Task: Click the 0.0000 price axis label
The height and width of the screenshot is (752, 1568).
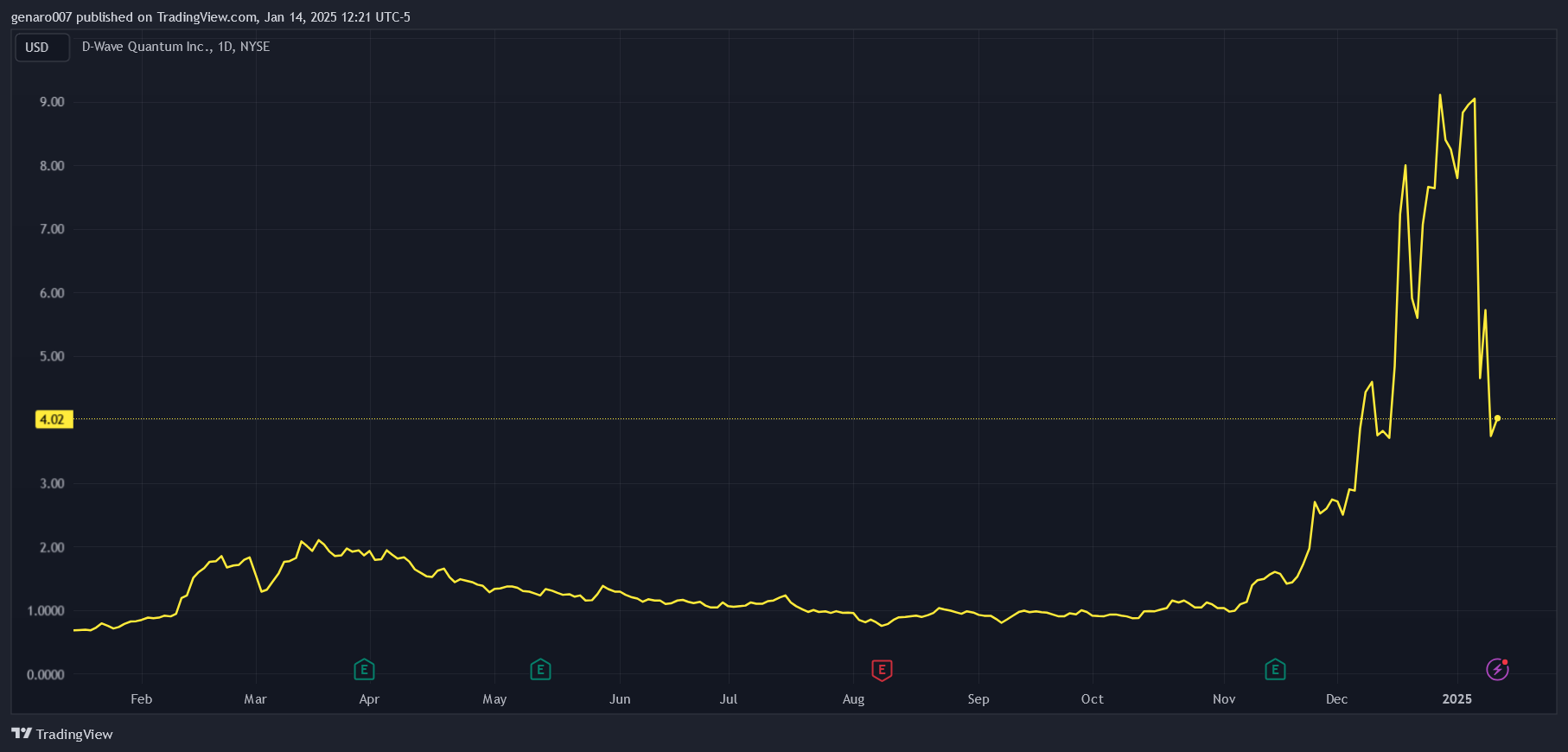Action: pos(46,675)
